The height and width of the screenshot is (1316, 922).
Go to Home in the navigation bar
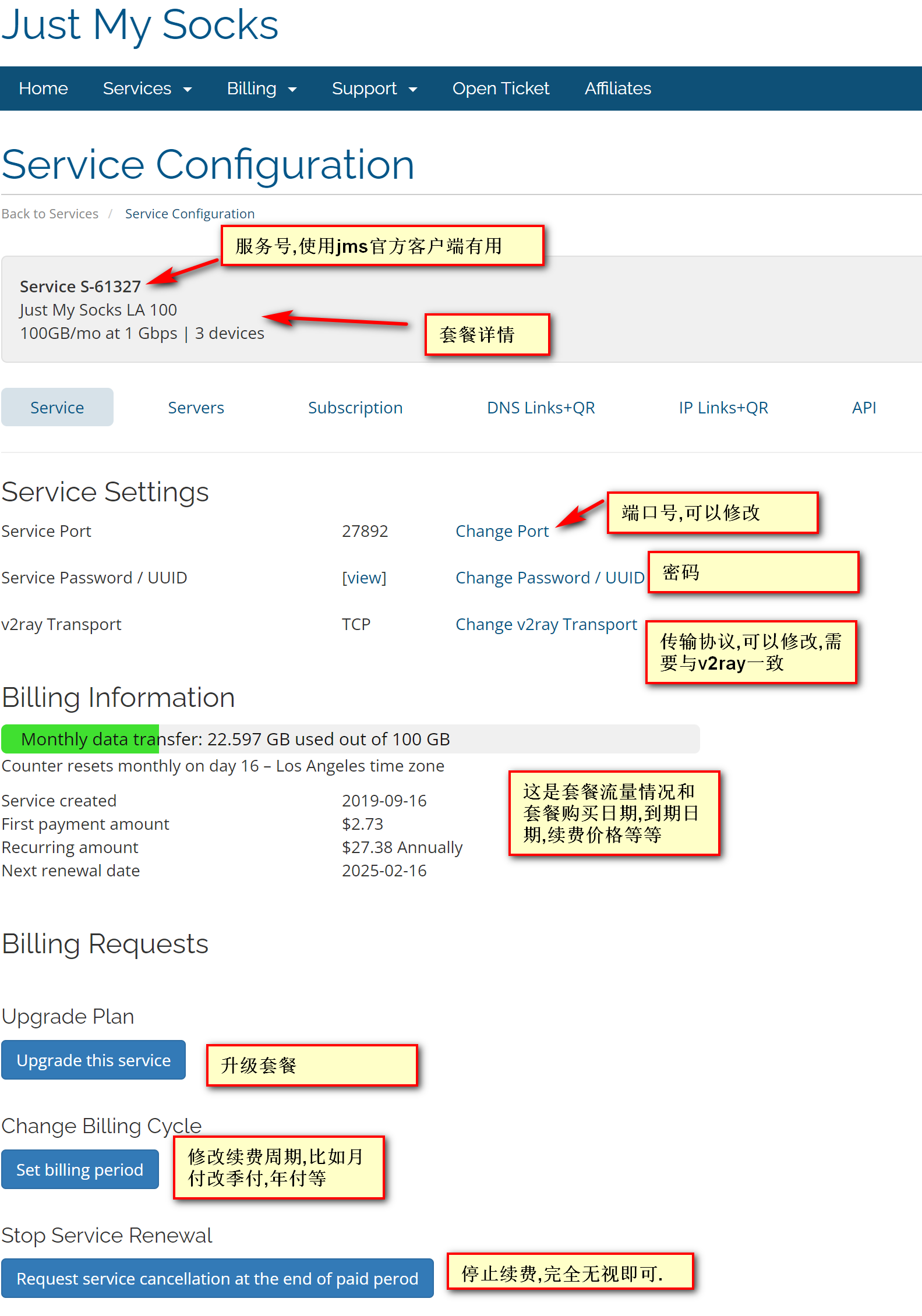click(x=43, y=89)
